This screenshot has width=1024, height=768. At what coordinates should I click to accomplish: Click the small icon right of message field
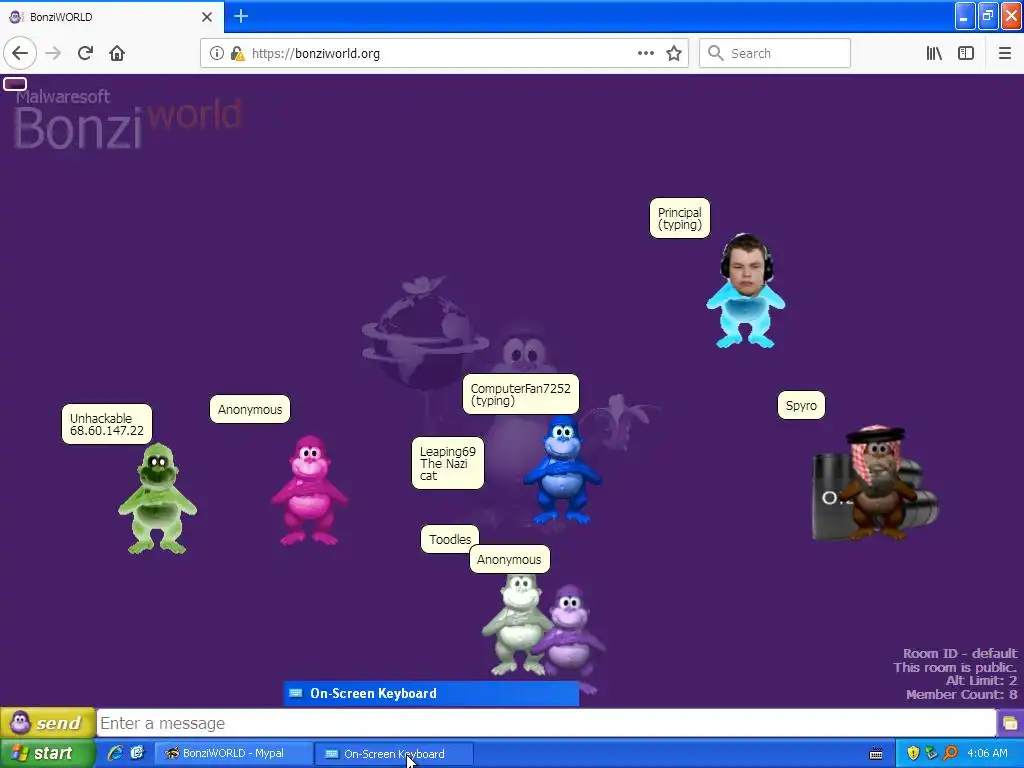click(x=1010, y=724)
